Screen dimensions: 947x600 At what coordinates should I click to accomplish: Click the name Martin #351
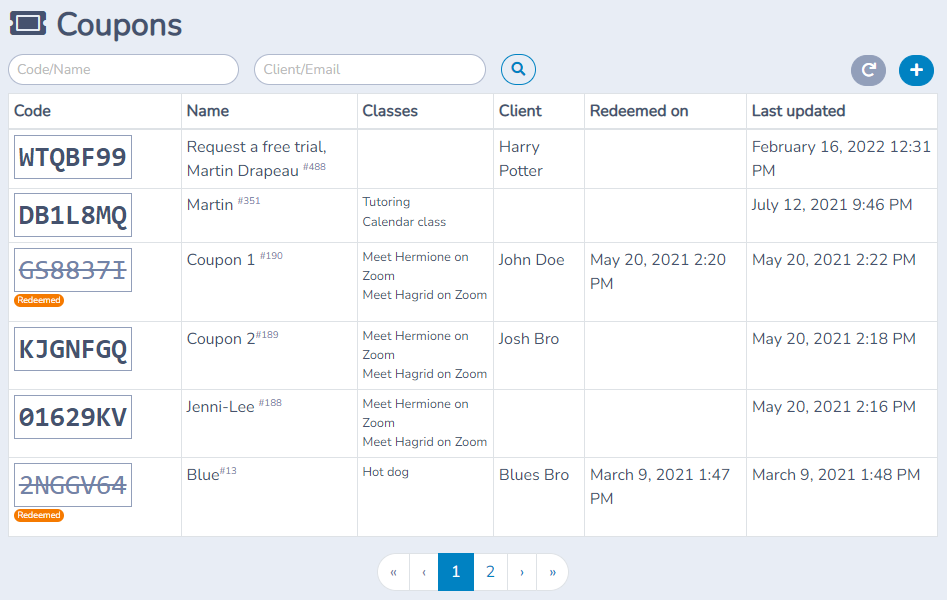223,204
